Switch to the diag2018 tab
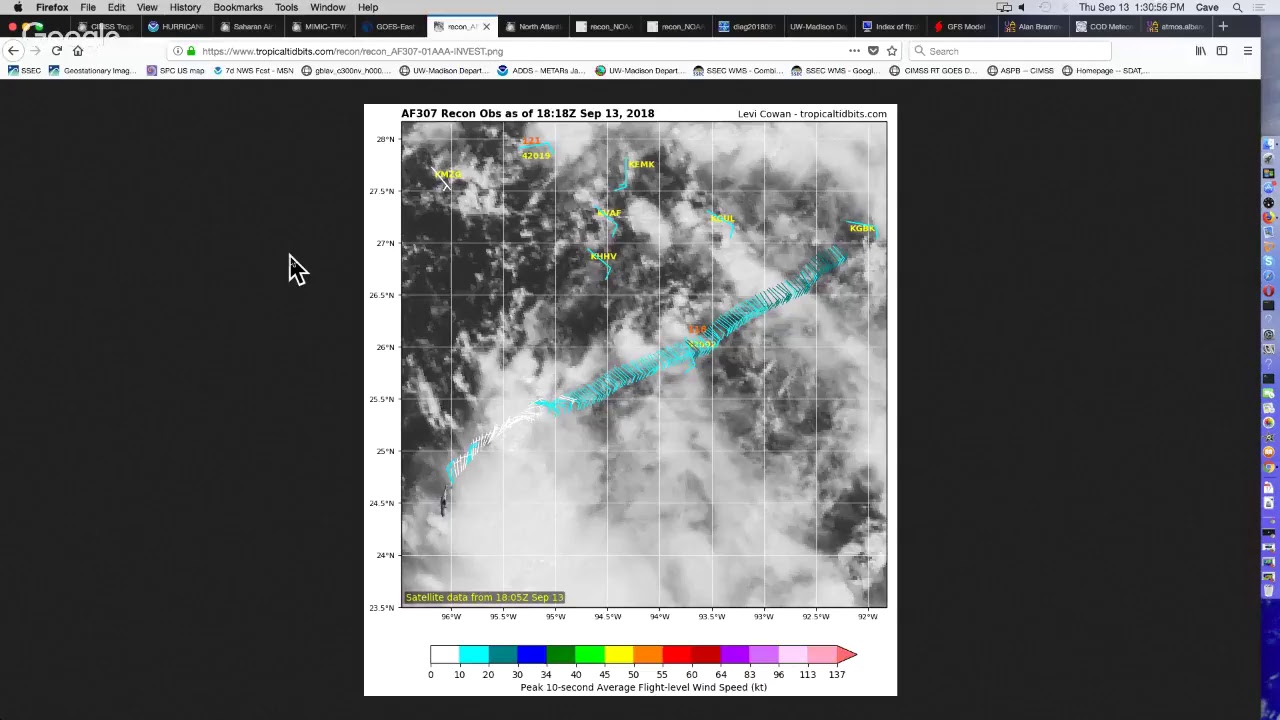 pos(746,26)
